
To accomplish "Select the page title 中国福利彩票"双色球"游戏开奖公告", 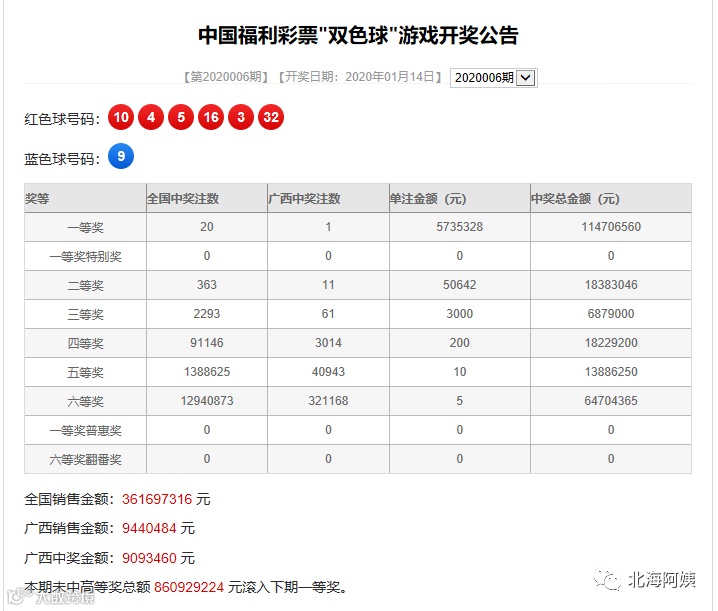I will click(358, 35).
